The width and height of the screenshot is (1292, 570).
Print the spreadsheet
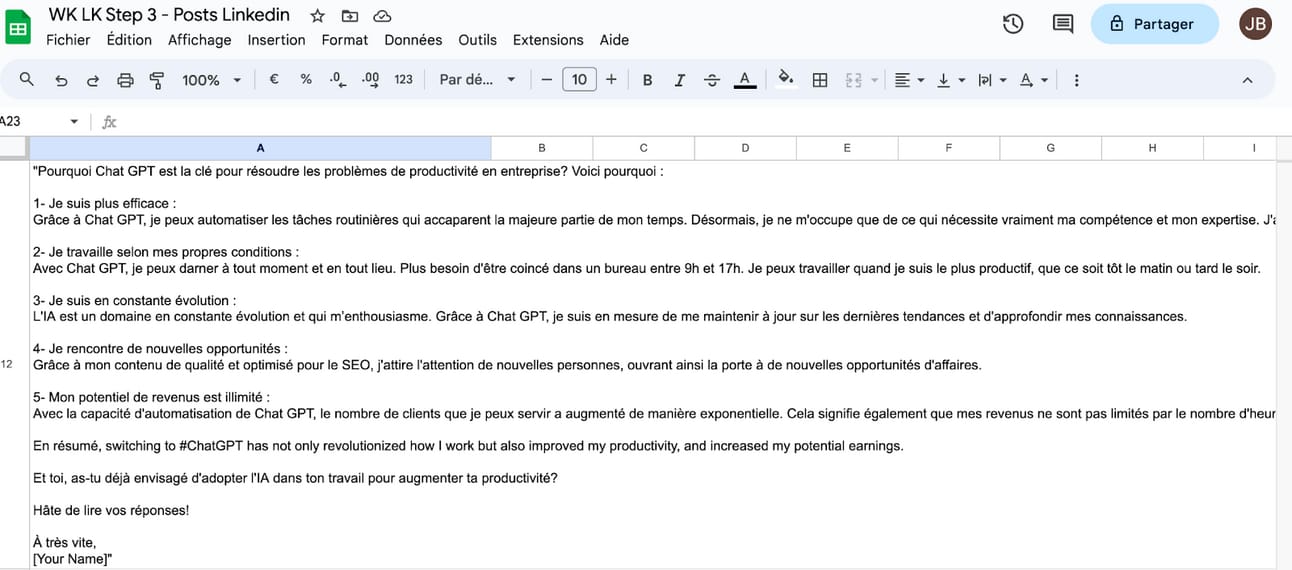coord(125,80)
